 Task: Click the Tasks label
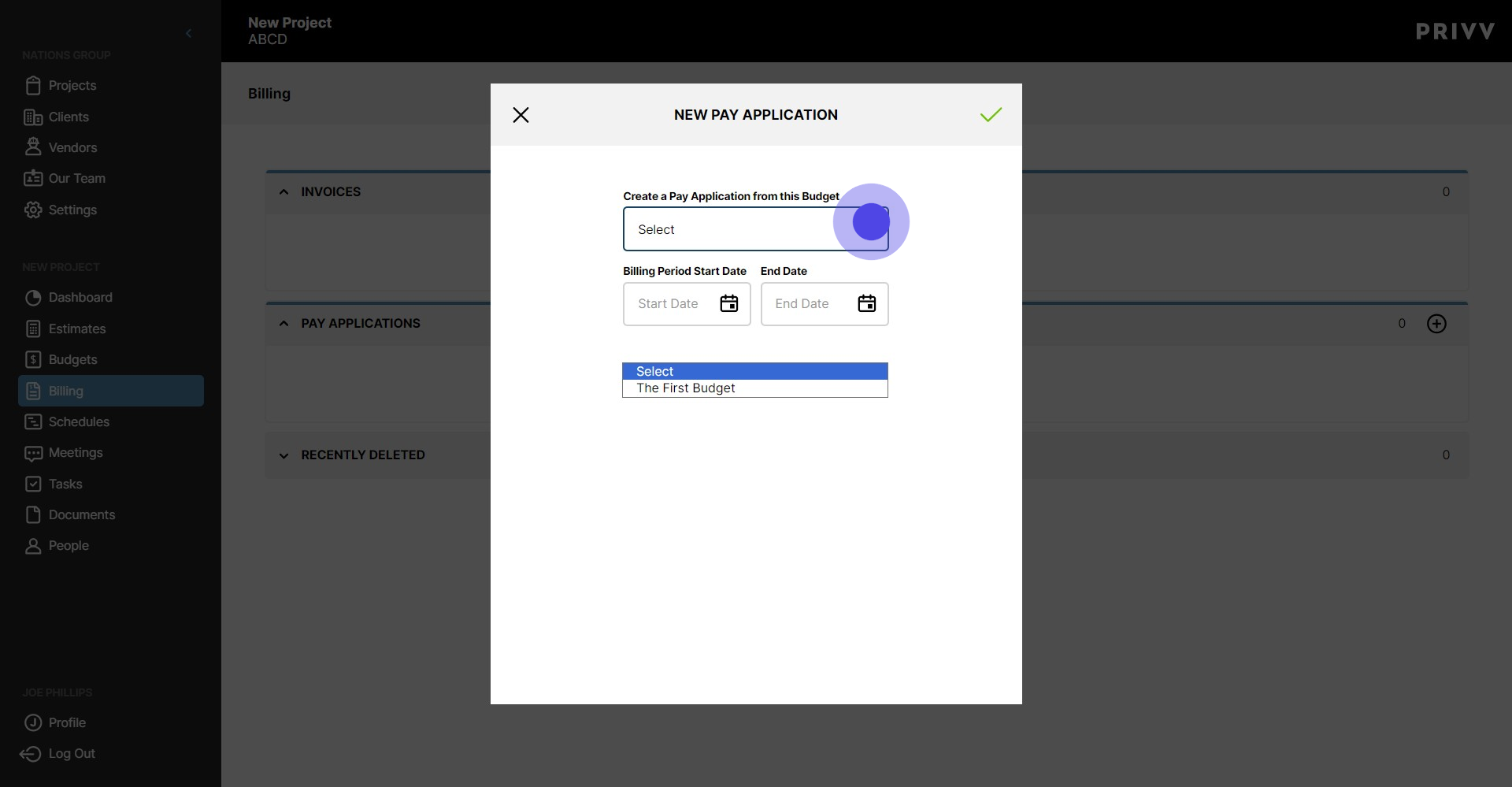tap(65, 484)
